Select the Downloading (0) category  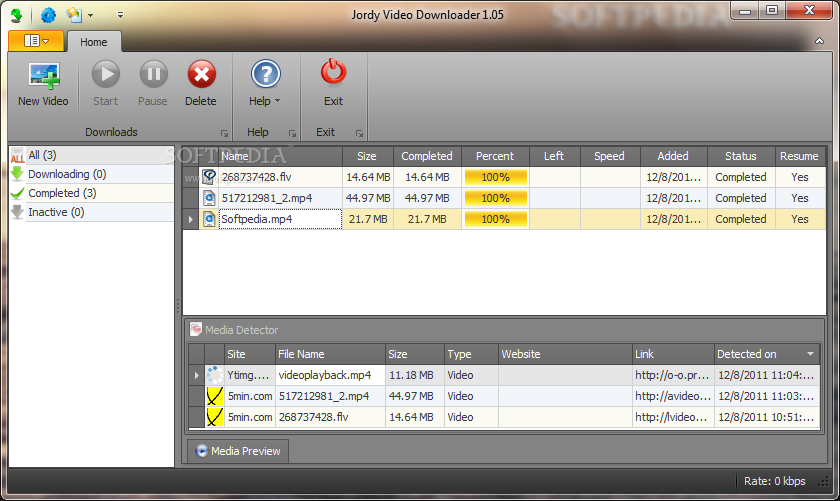pyautogui.click(x=92, y=174)
